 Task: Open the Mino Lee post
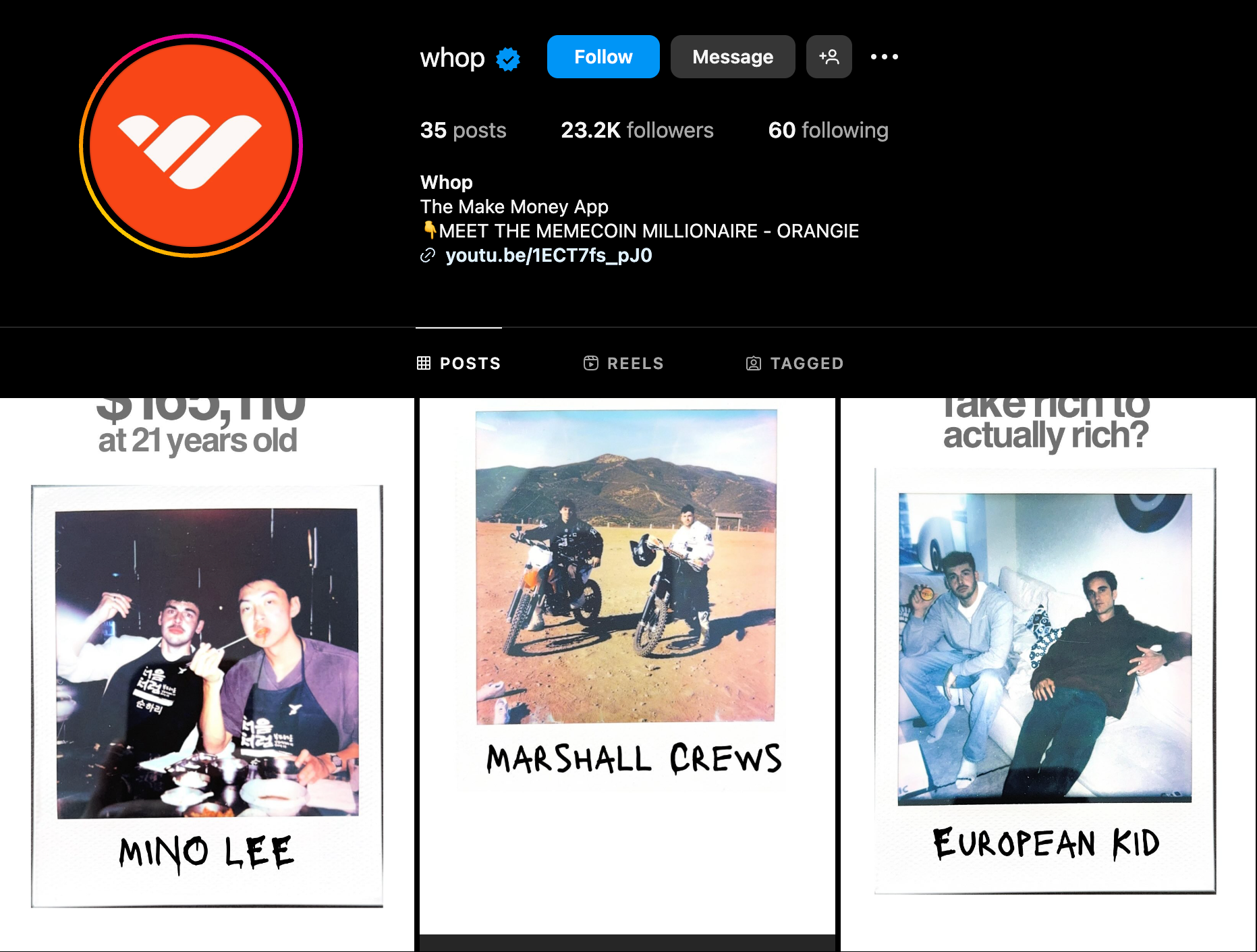click(207, 675)
